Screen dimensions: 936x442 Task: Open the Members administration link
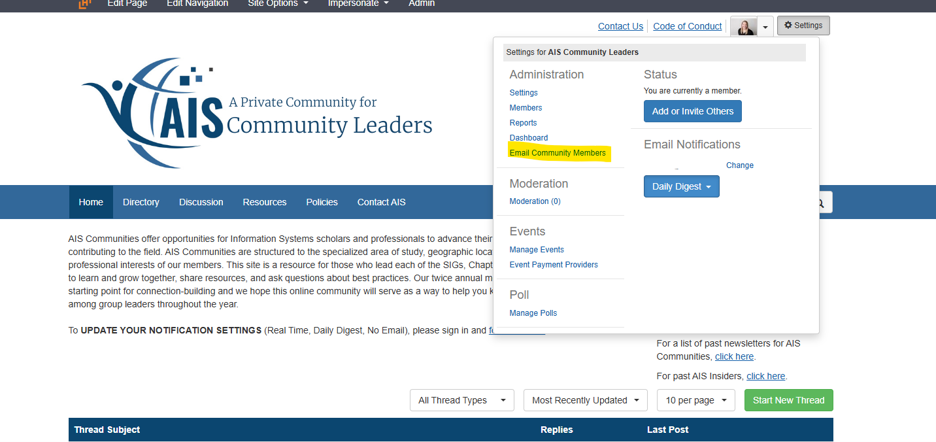click(525, 108)
